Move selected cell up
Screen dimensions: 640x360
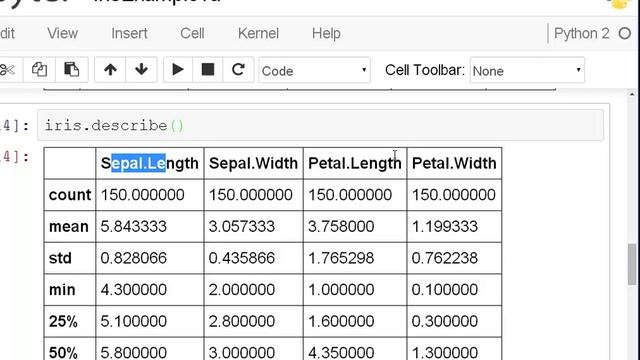[110, 70]
